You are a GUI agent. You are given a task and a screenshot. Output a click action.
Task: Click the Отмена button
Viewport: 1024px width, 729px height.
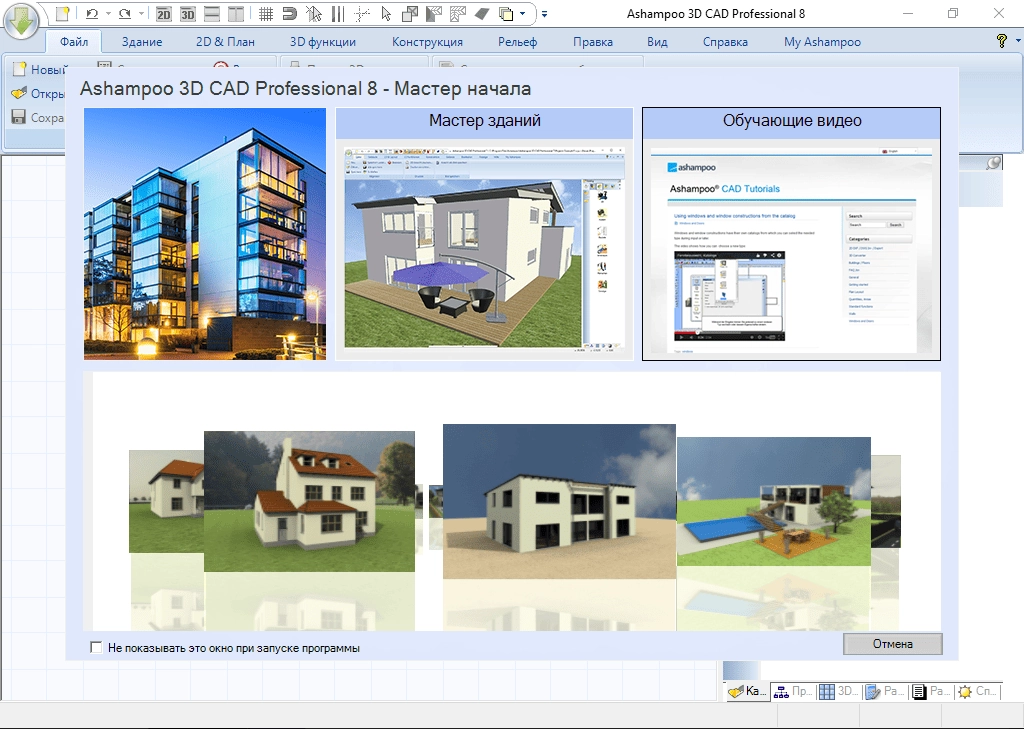coord(892,643)
